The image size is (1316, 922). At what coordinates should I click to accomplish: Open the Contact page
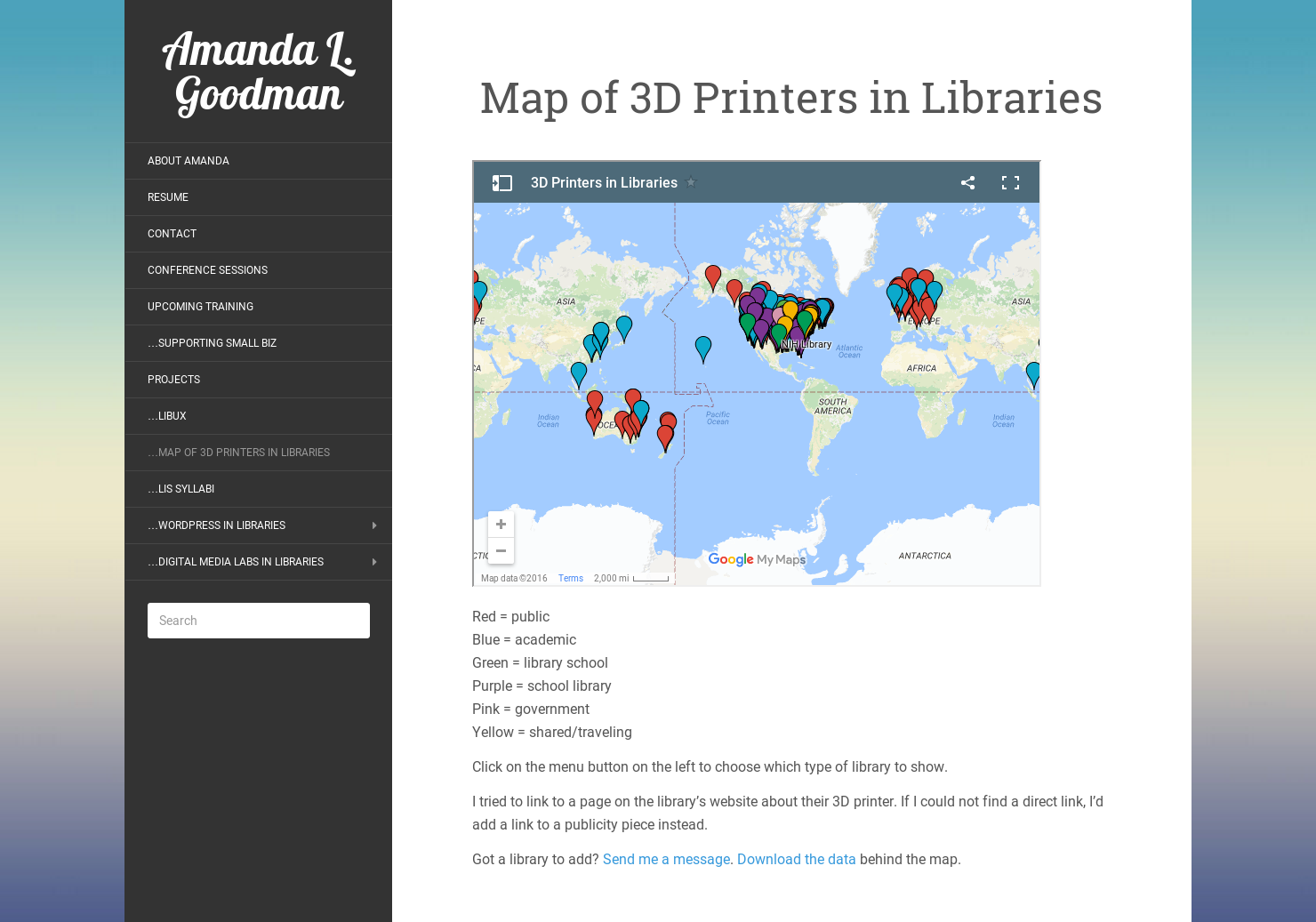(172, 234)
